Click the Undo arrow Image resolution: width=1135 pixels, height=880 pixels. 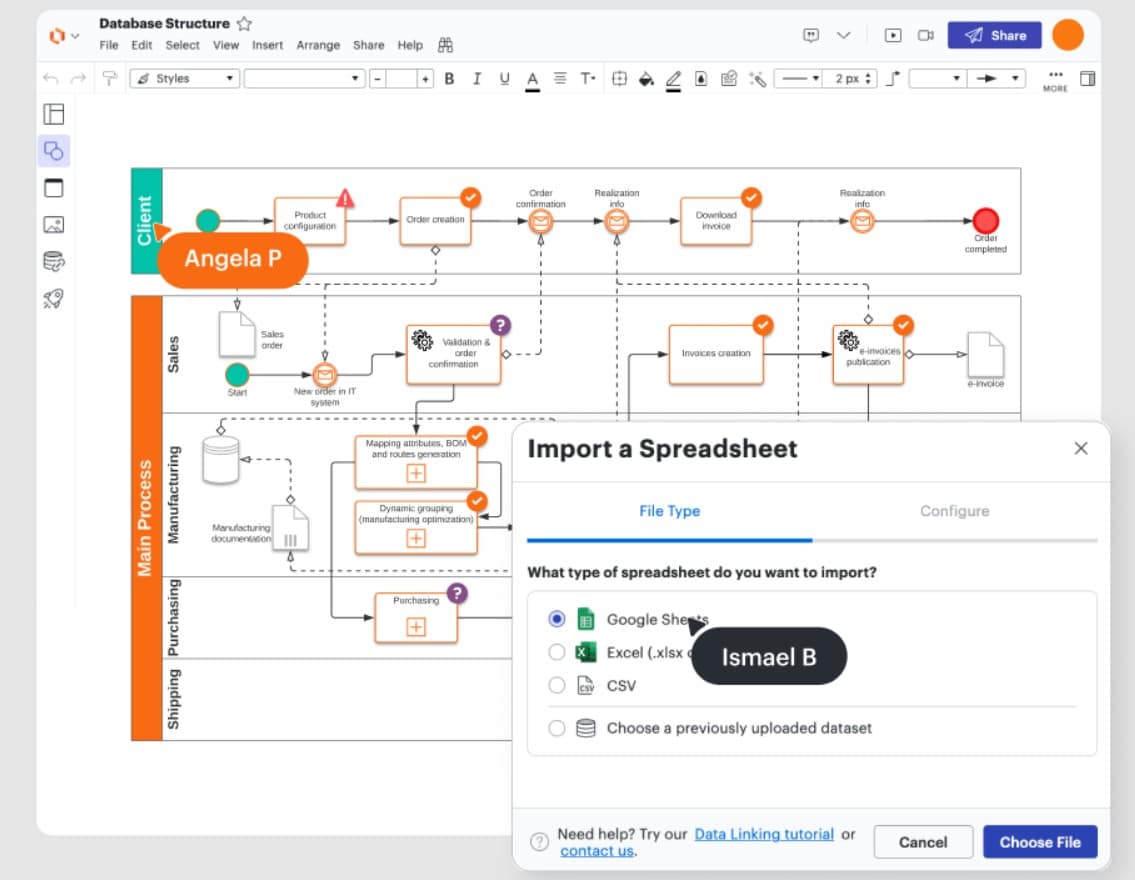click(51, 78)
